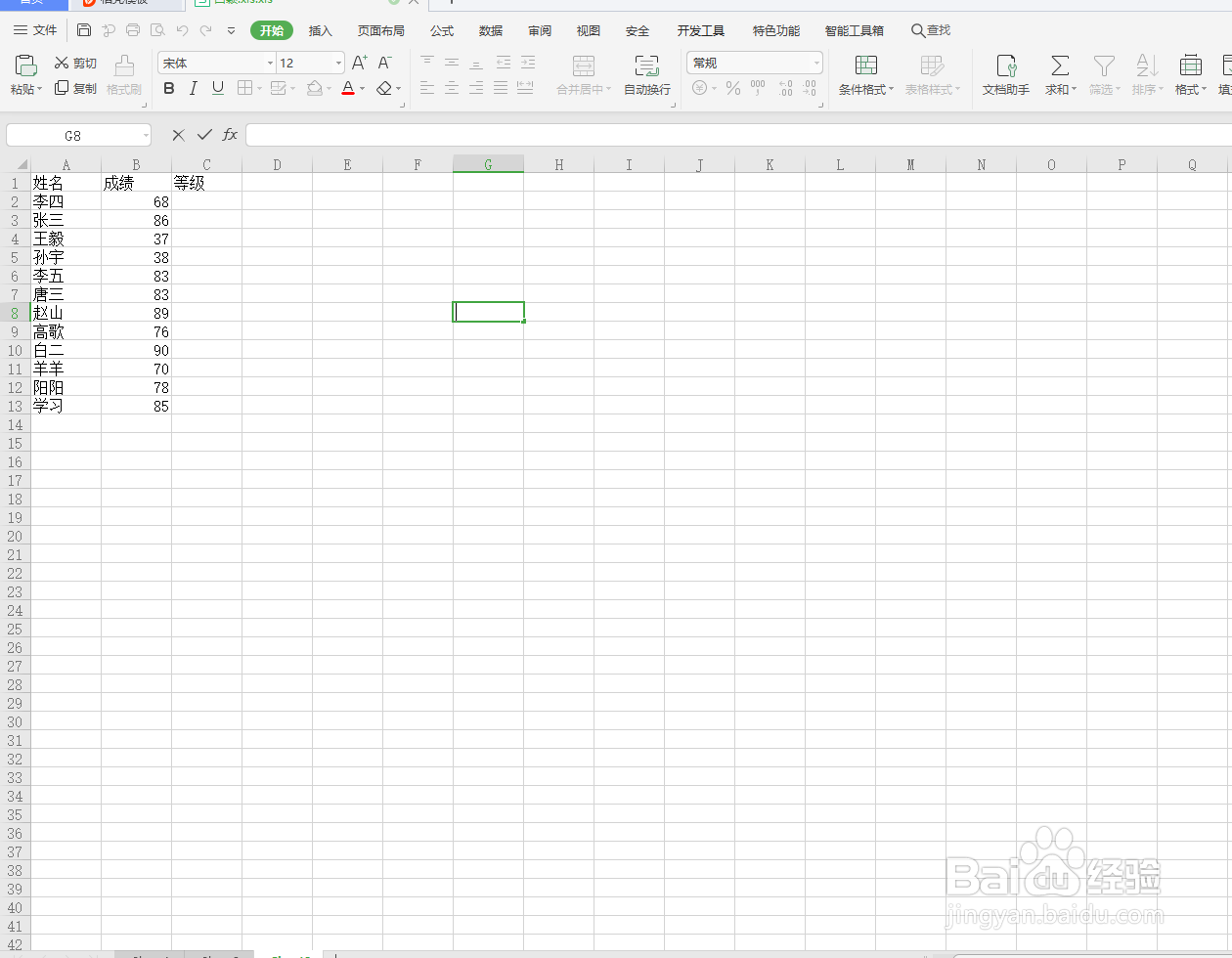Click the fx insert function button

tap(230, 135)
